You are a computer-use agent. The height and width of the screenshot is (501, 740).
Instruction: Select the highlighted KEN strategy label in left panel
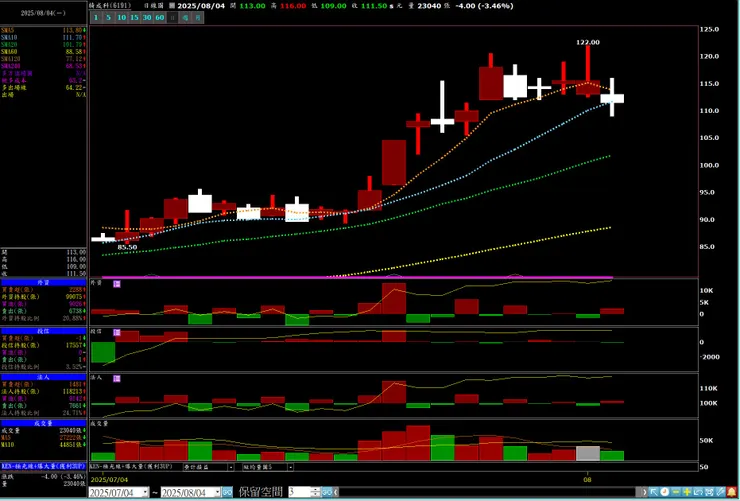(43, 466)
